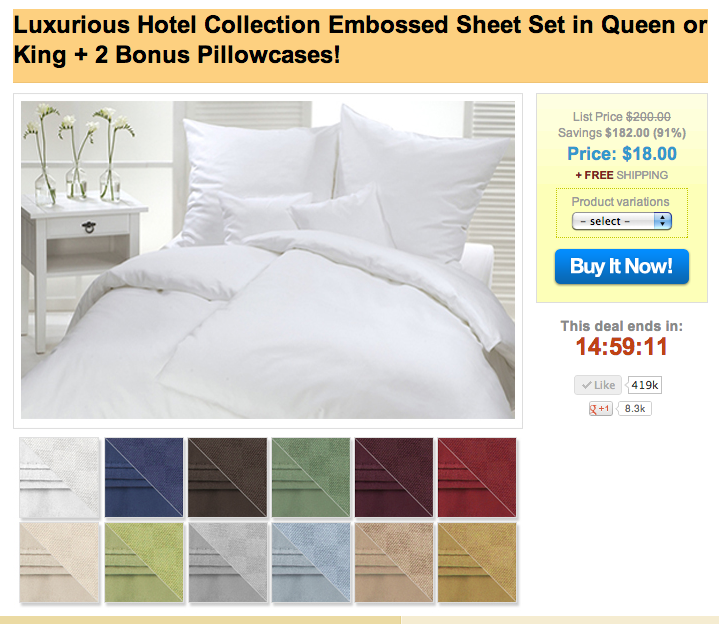Pick the gold fabric swatch

pos(477,563)
